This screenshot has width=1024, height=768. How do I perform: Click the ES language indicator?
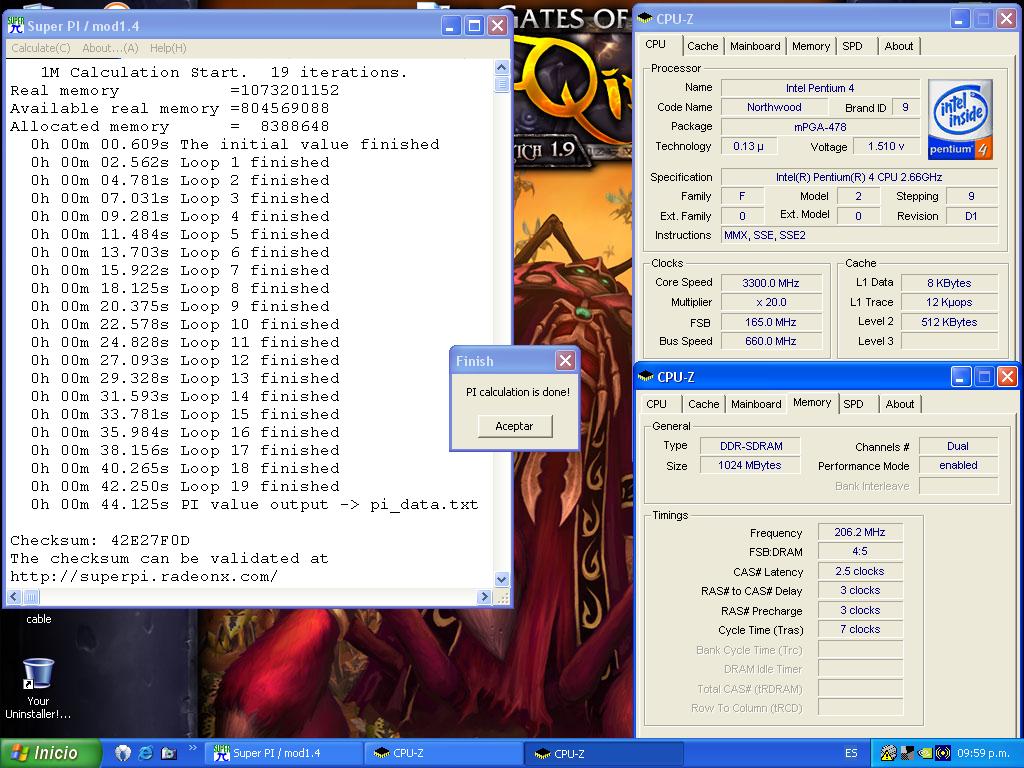[x=851, y=753]
